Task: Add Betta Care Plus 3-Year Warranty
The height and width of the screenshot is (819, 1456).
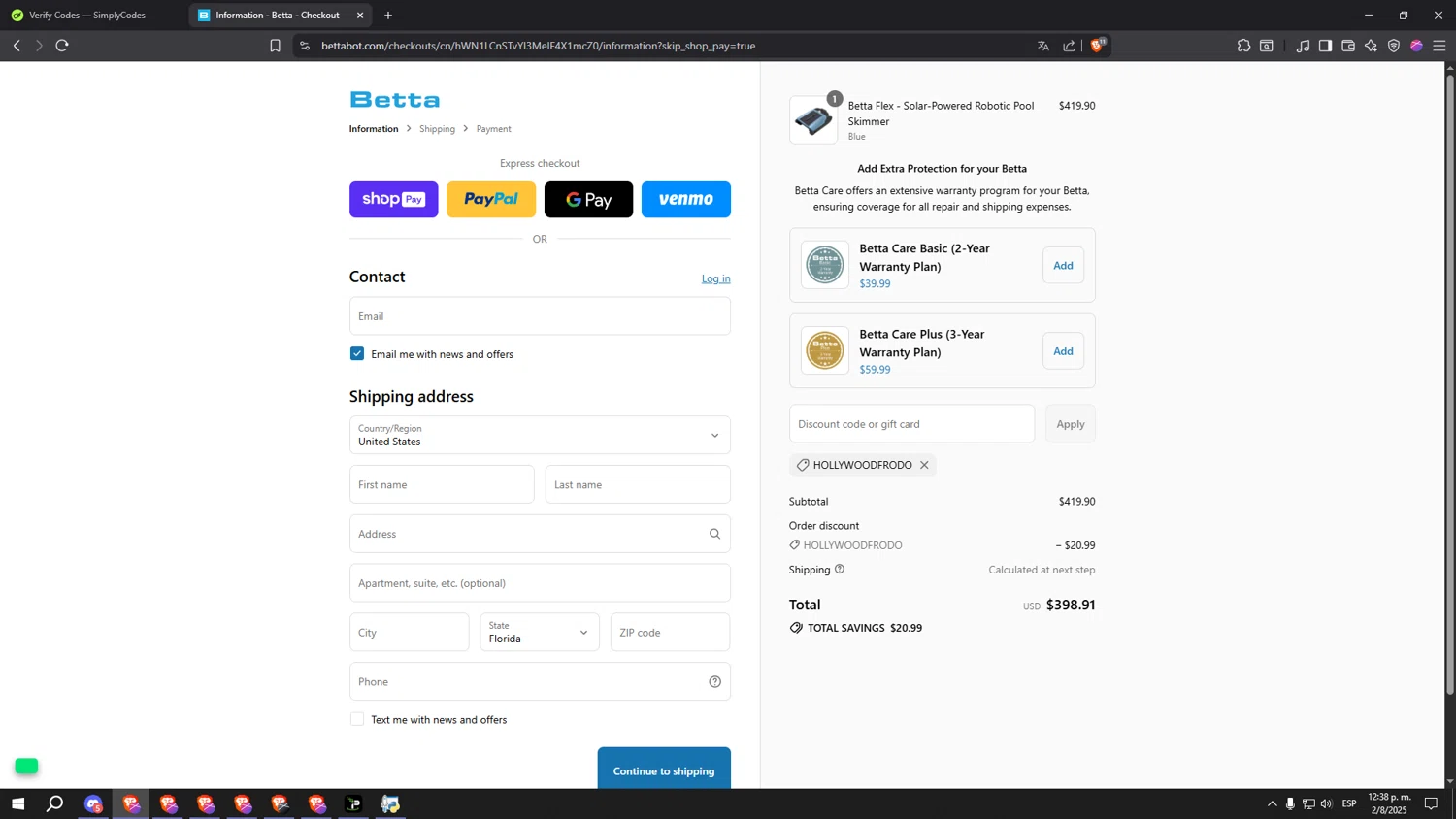Action: coord(1063,351)
